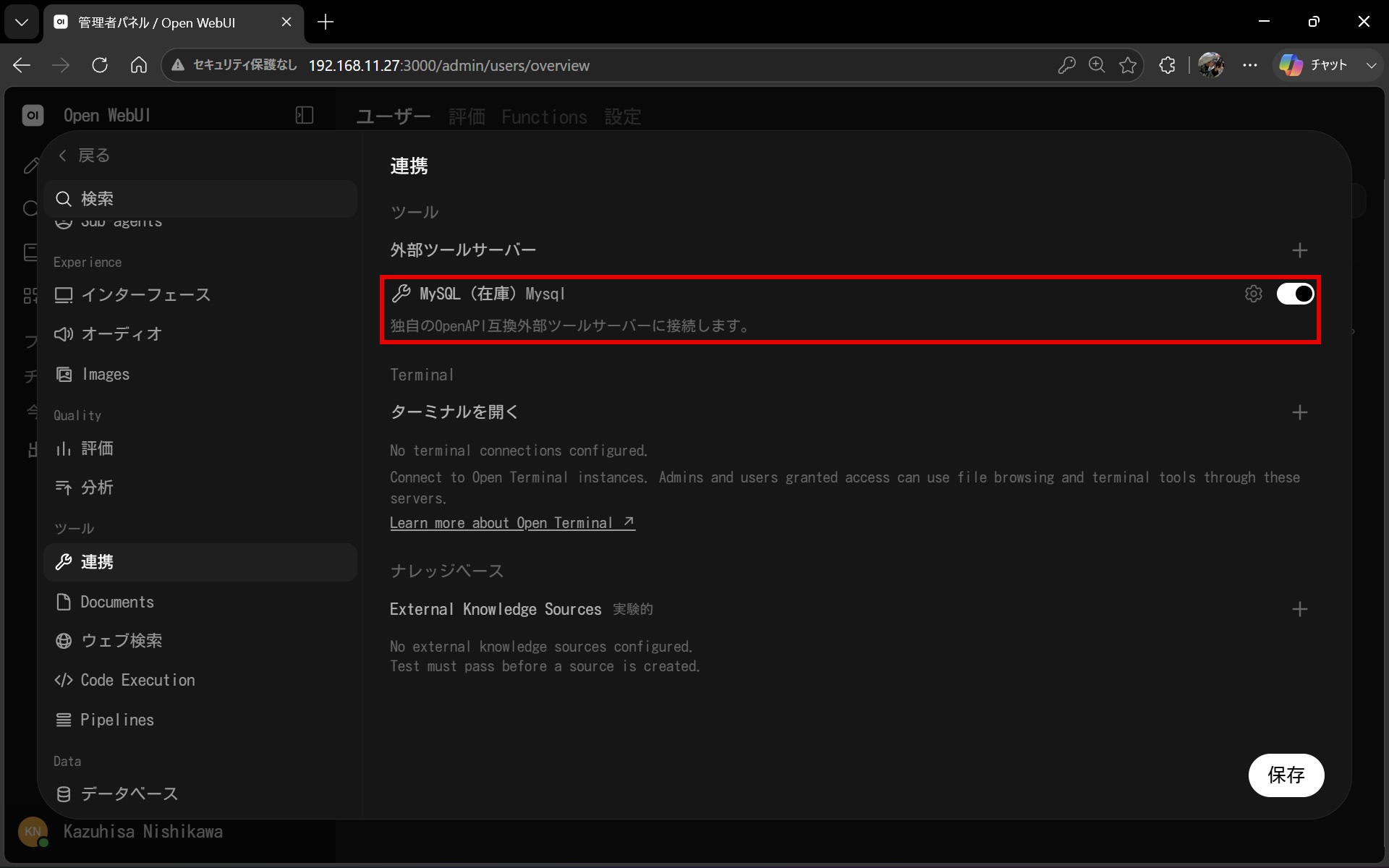Click the External Knowledge Sources label
The width and height of the screenshot is (1389, 868).
[496, 609]
